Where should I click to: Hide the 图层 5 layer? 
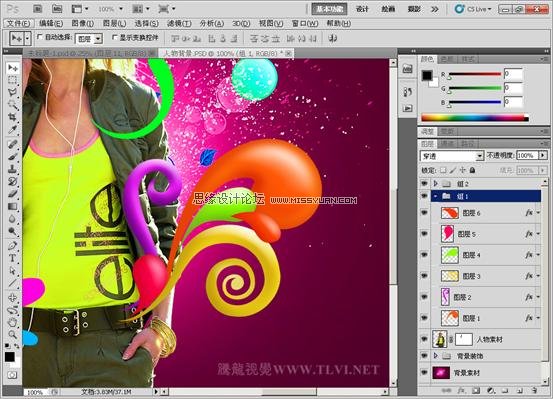point(424,234)
